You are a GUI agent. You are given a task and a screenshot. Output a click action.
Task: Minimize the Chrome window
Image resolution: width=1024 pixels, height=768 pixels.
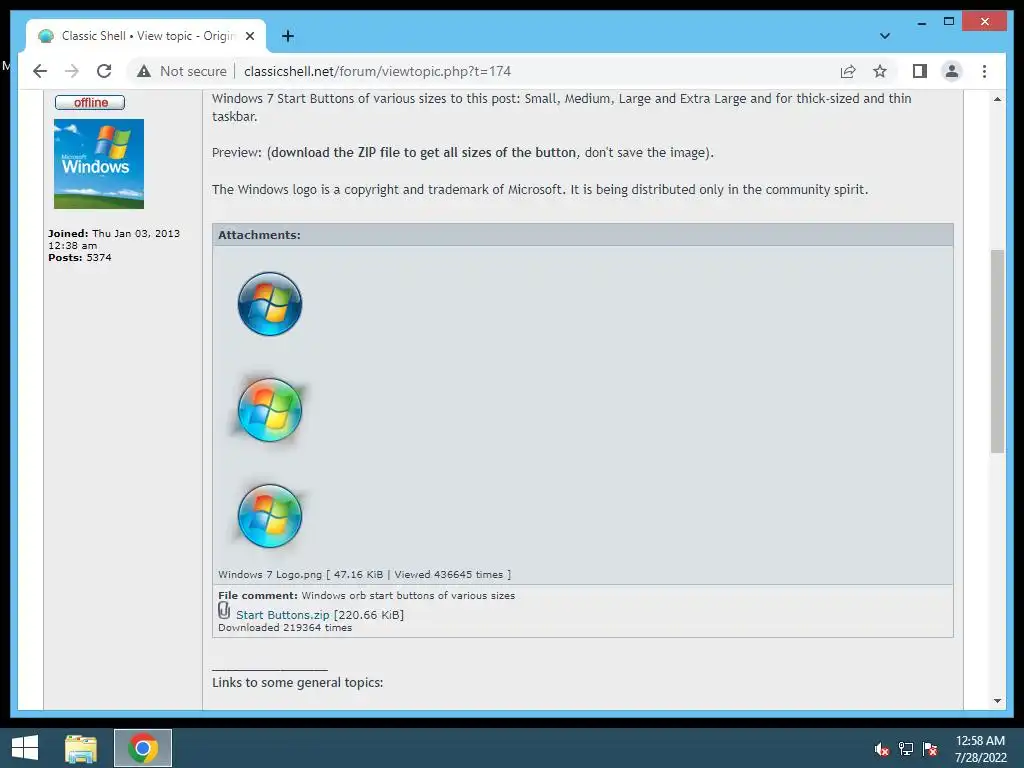pyautogui.click(x=921, y=22)
